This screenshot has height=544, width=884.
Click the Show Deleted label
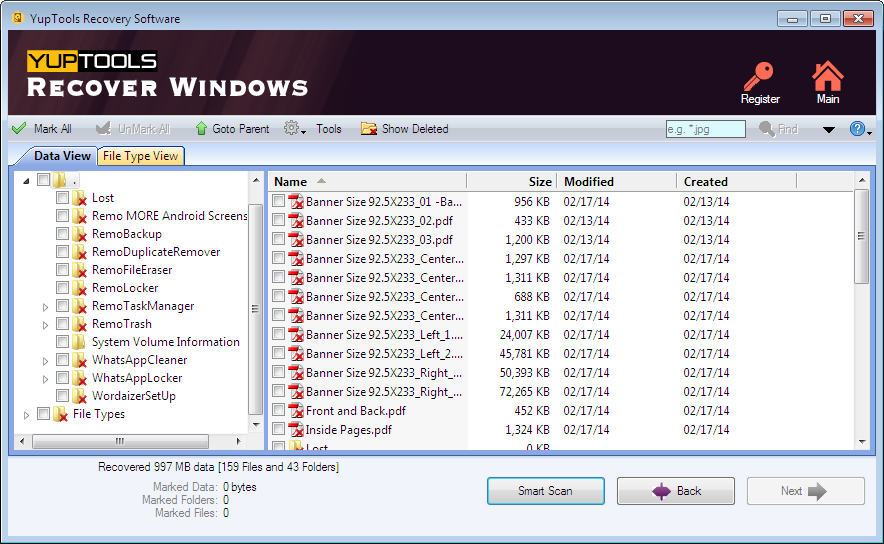(415, 129)
